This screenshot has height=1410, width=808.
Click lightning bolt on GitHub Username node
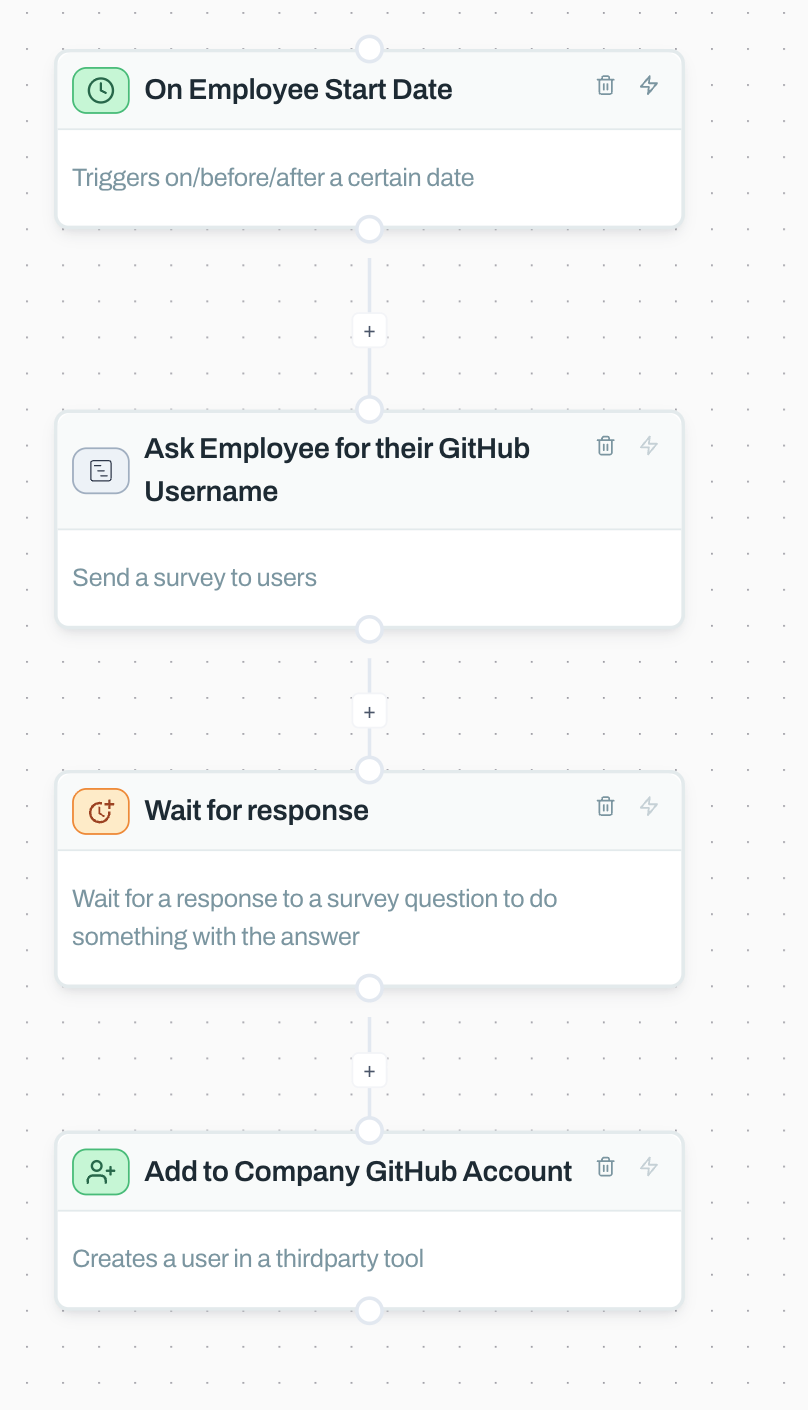tap(649, 446)
